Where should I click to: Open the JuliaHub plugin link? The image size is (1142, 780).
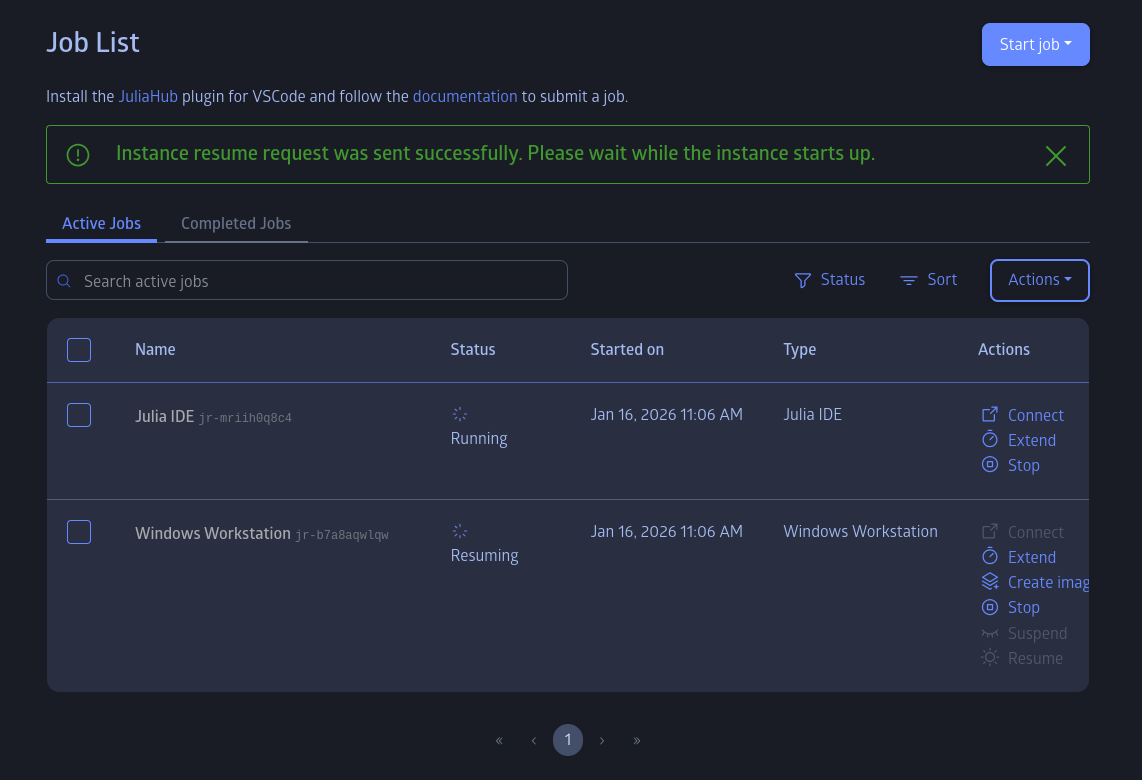(148, 96)
